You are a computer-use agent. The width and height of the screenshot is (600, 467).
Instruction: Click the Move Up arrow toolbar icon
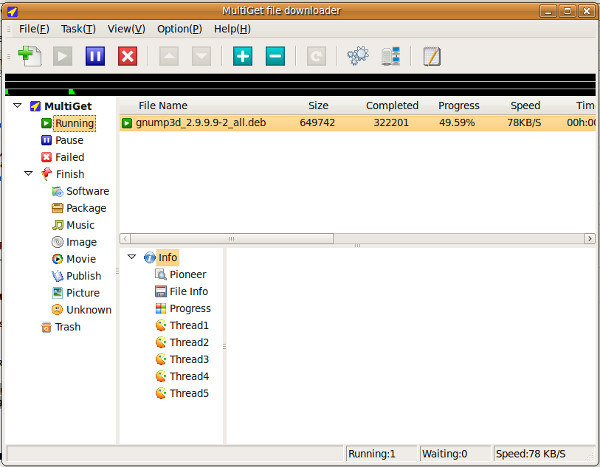pyautogui.click(x=169, y=57)
